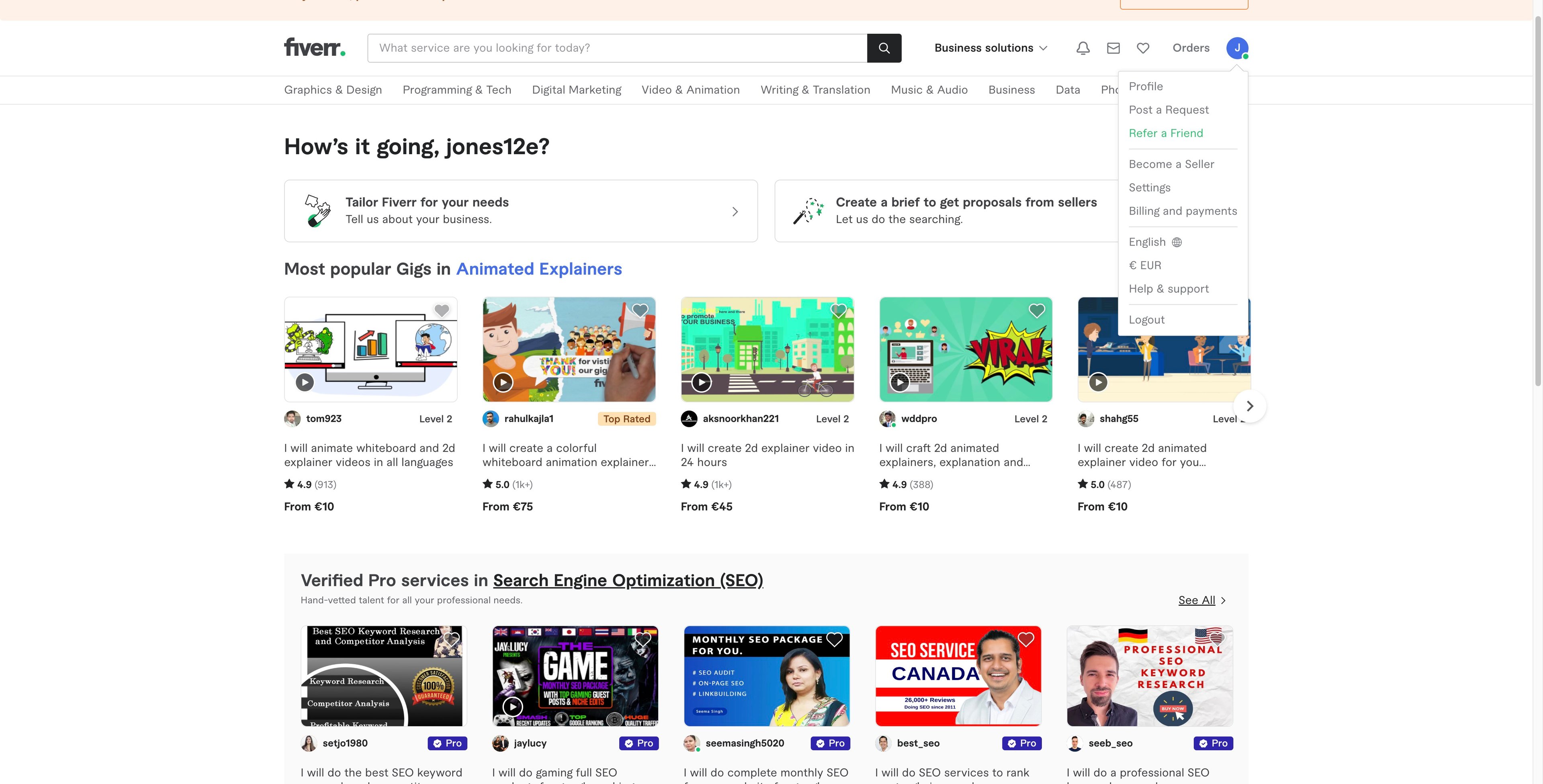1543x784 pixels.
Task: Open the notifications bell
Action: tap(1083, 48)
